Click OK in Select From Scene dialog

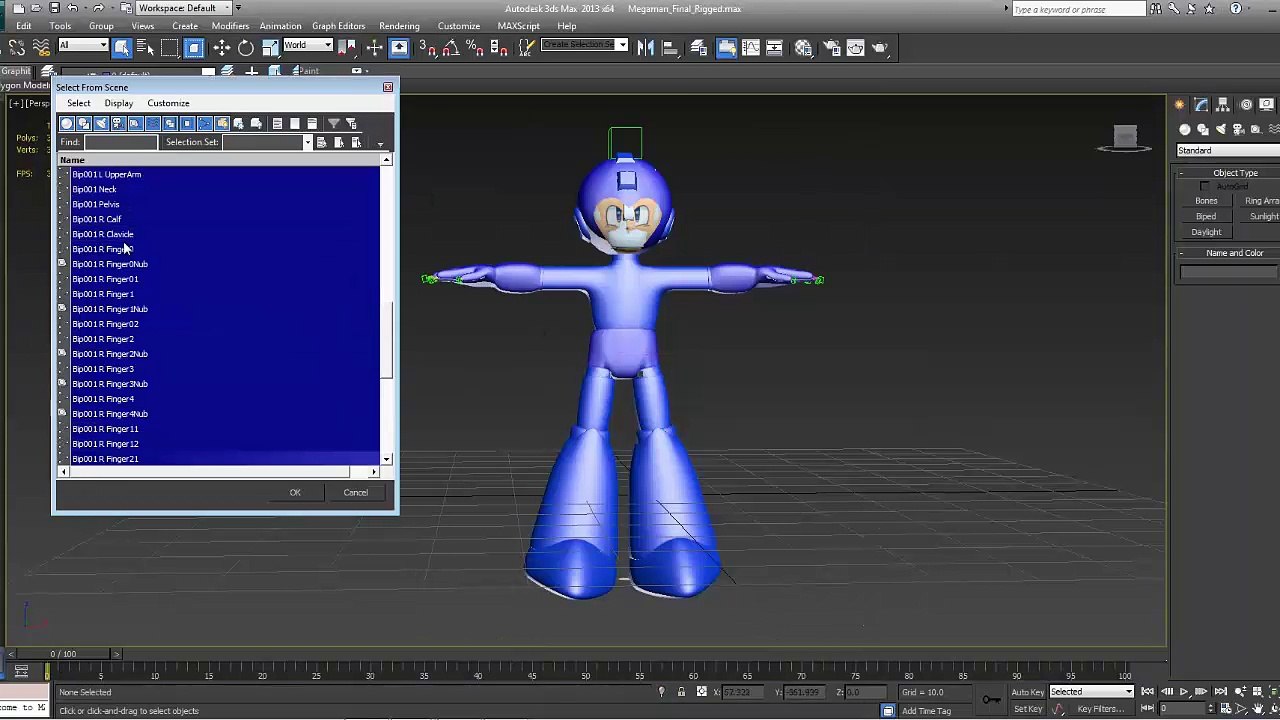click(x=295, y=492)
